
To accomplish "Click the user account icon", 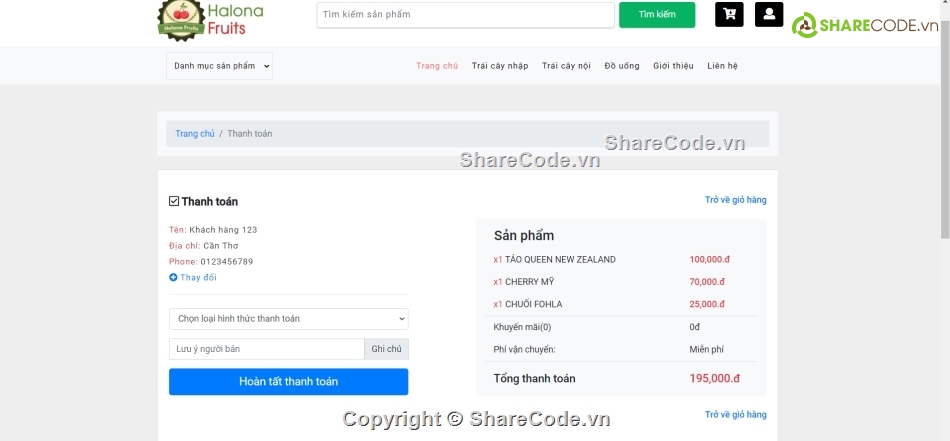I will pos(768,14).
